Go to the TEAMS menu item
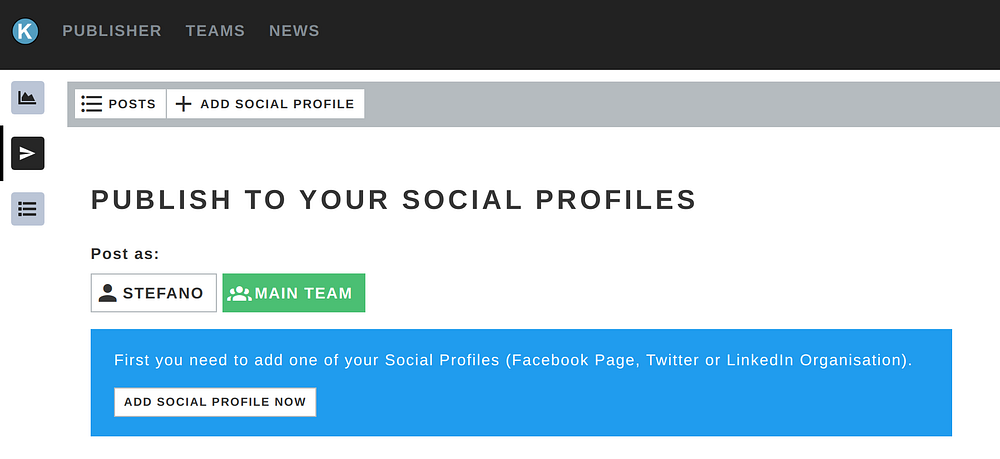This screenshot has width=1000, height=459. click(x=215, y=31)
